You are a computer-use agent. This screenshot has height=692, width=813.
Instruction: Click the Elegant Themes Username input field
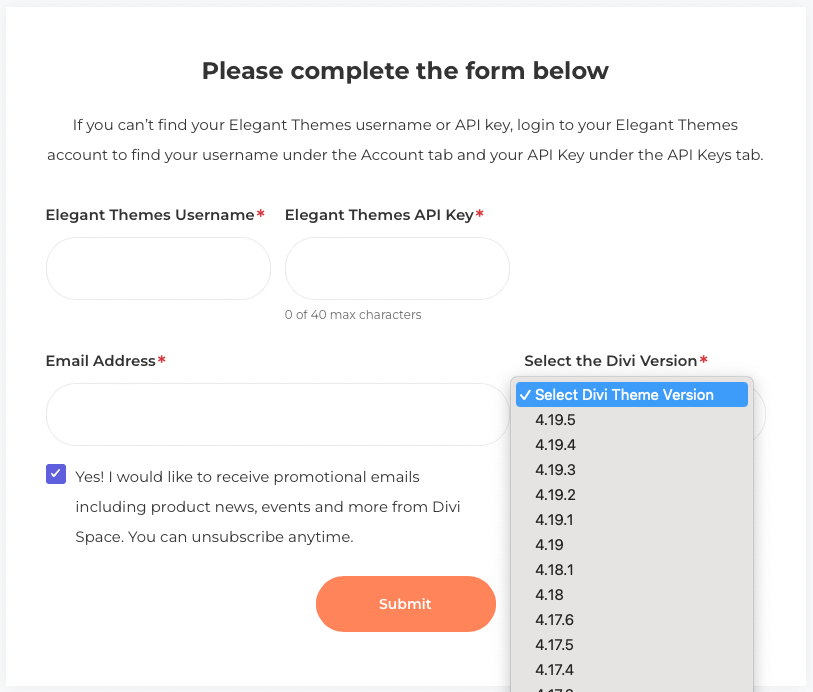(x=157, y=268)
